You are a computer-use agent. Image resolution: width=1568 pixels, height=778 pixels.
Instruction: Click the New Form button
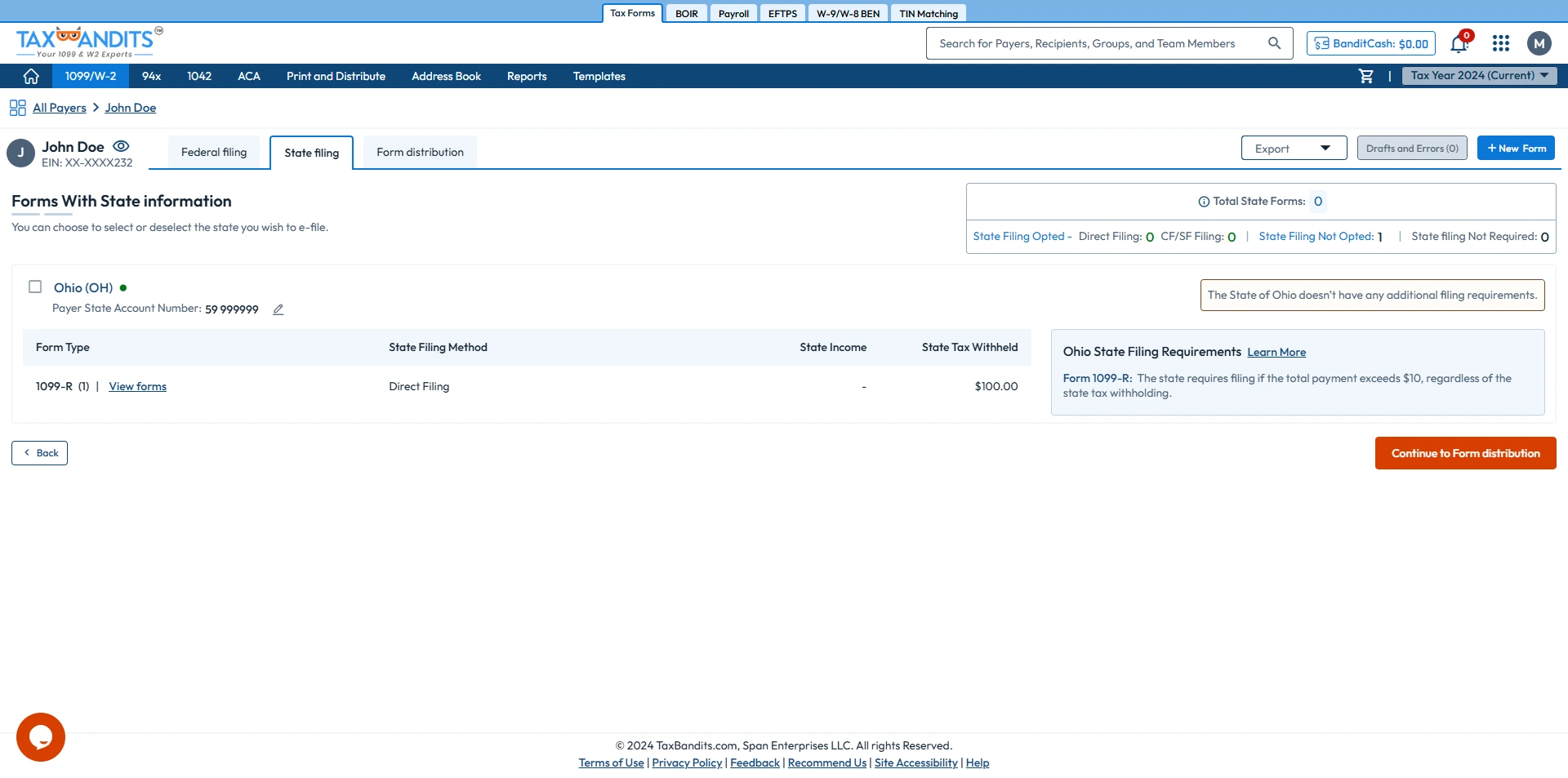point(1516,148)
